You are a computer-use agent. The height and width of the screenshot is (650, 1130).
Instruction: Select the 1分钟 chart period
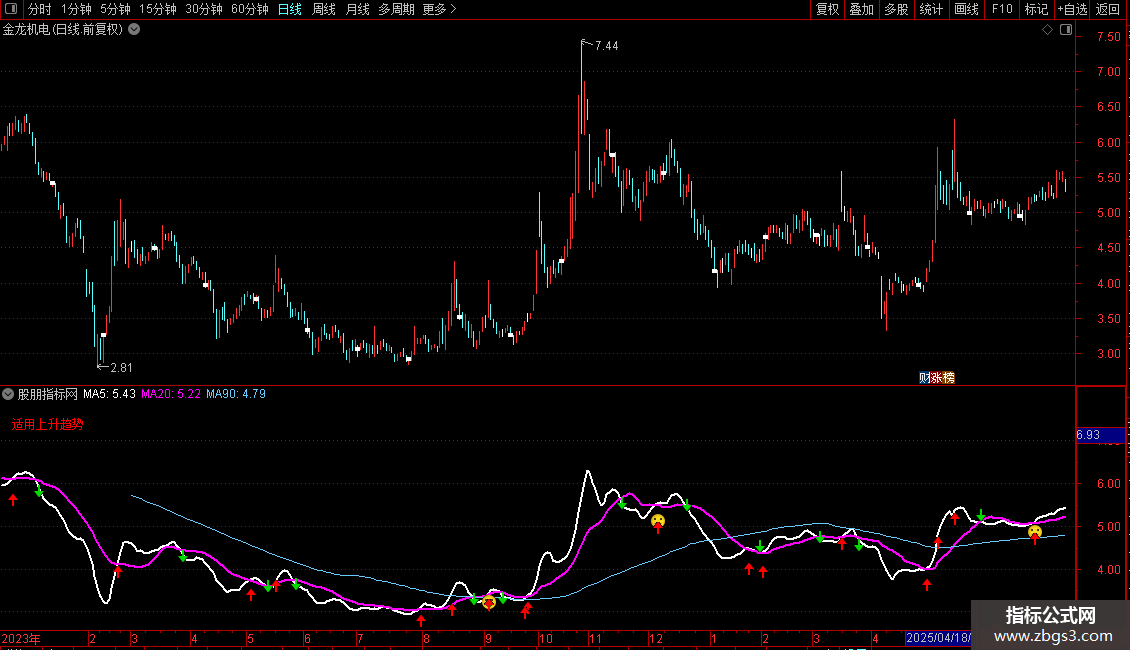pyautogui.click(x=76, y=9)
